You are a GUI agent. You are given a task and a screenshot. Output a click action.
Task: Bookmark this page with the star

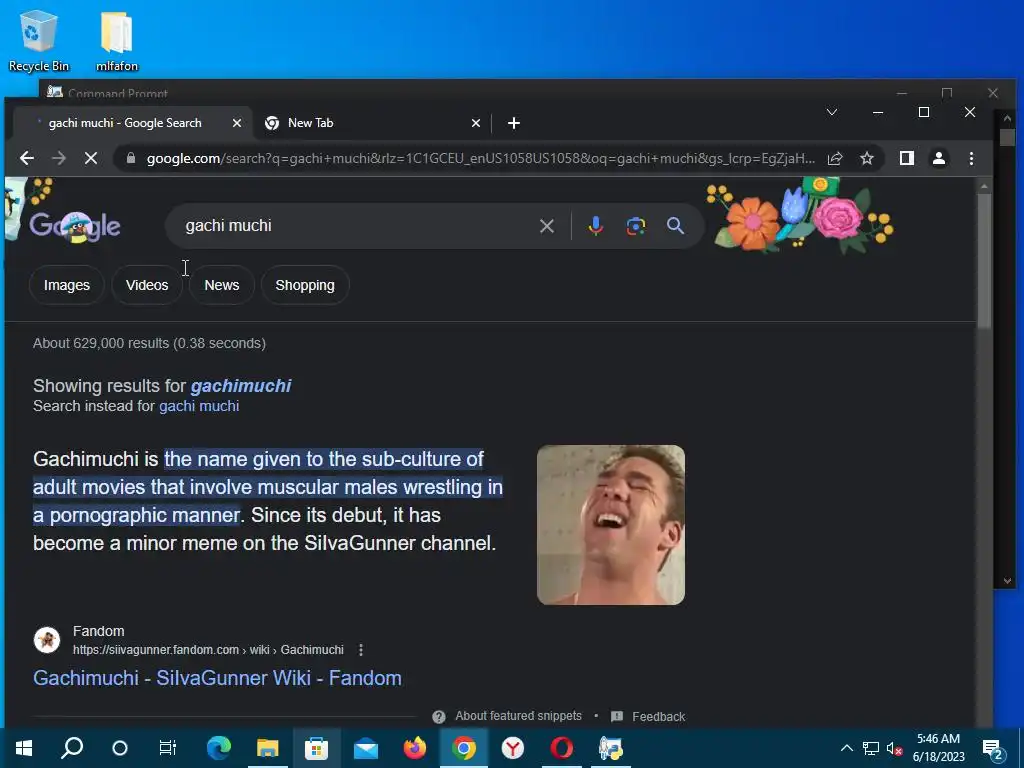(x=867, y=158)
